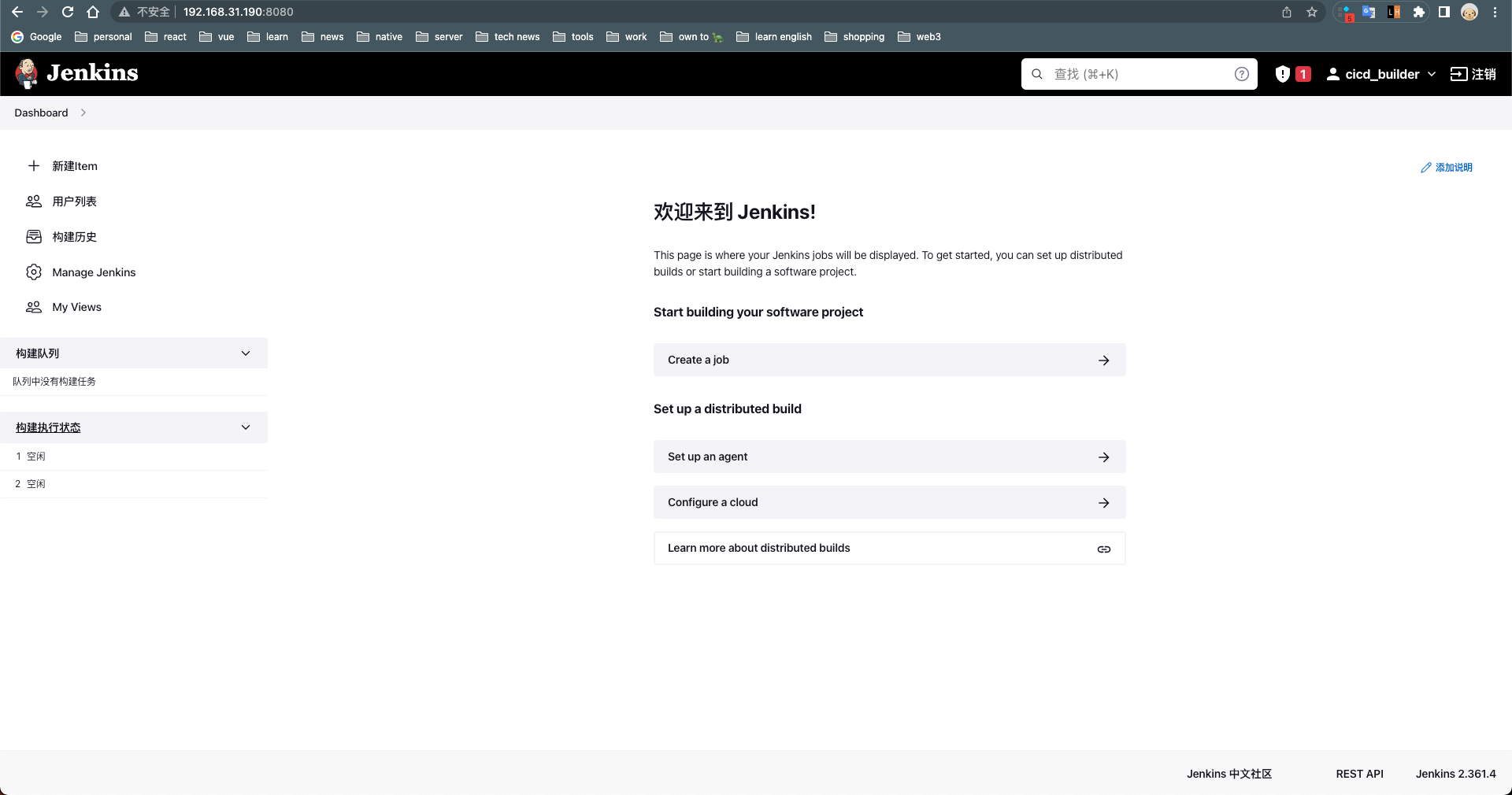Open the cicd_builder user dropdown arrow
Screen dimensions: 1512x795
point(1432,74)
